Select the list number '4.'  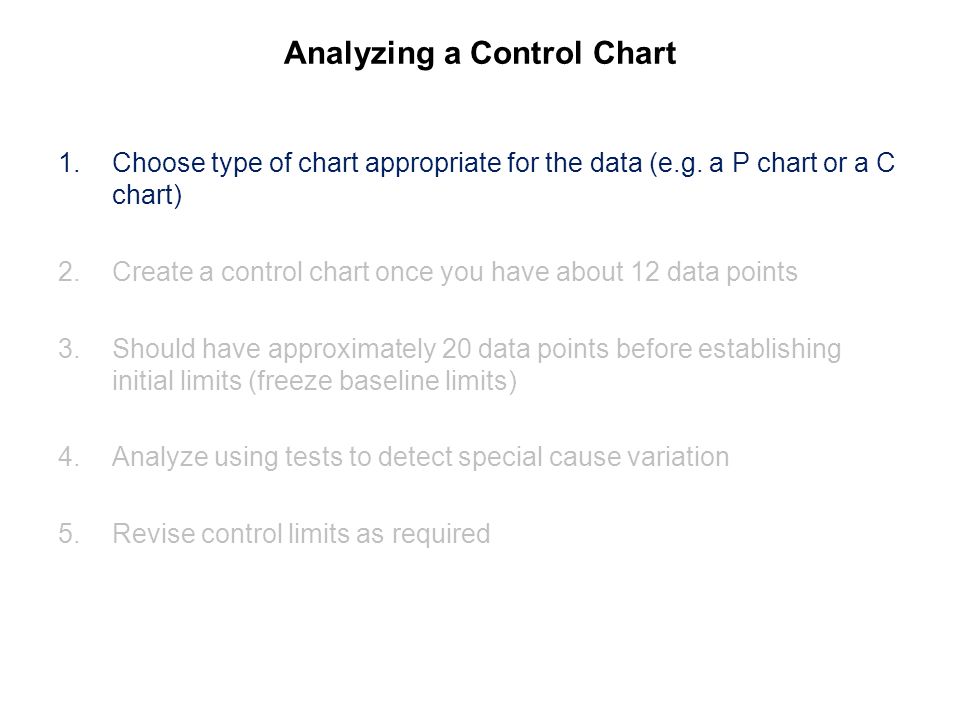click(69, 458)
